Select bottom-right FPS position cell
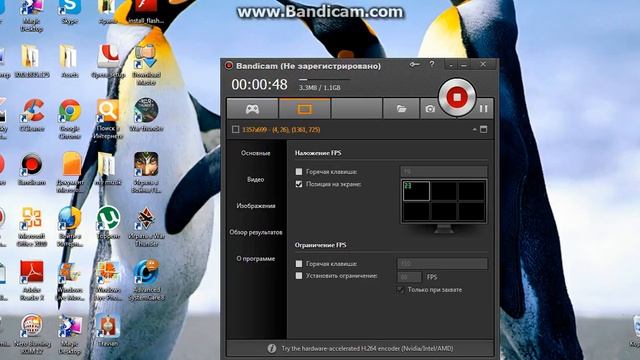 point(471,211)
